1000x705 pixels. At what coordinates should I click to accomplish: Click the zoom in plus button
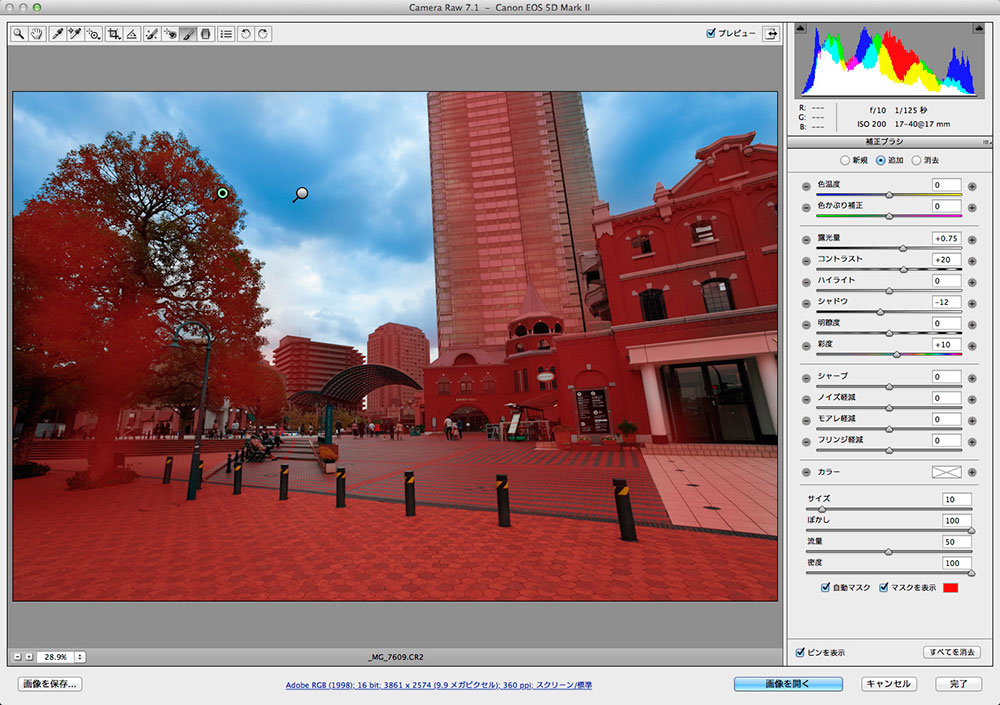(x=29, y=657)
